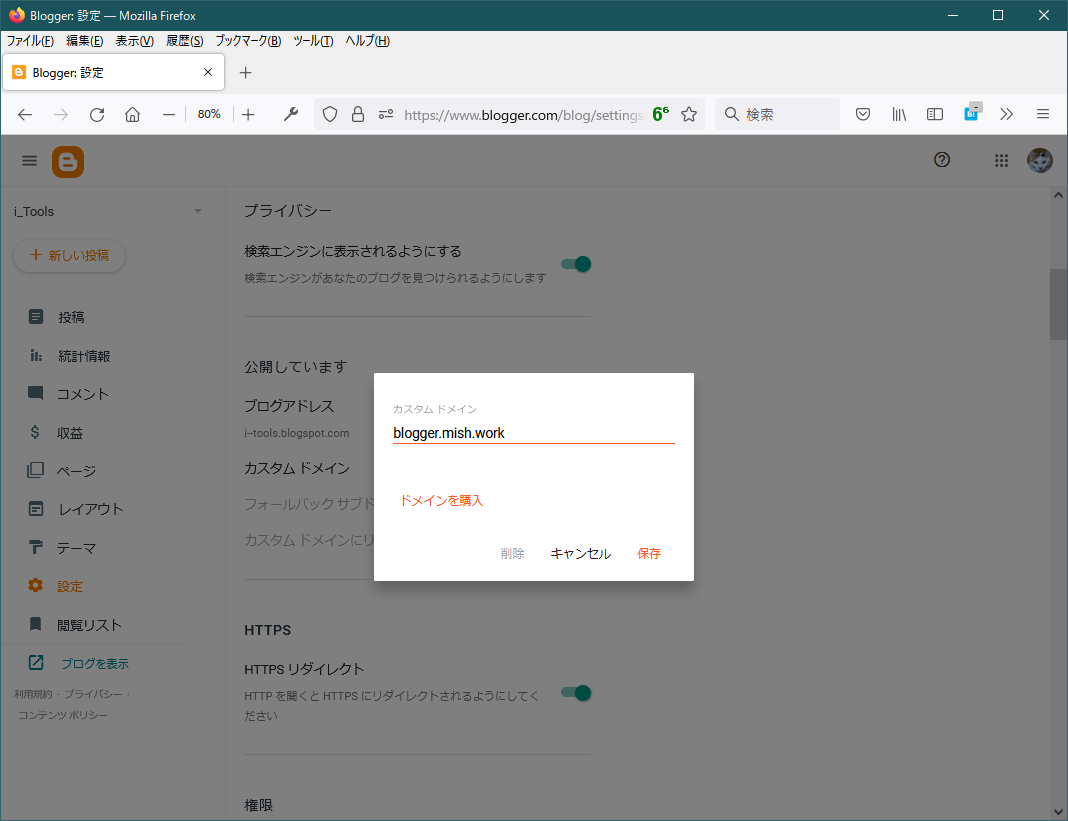
Task: Go to the Firefox home page
Action: coord(133,114)
